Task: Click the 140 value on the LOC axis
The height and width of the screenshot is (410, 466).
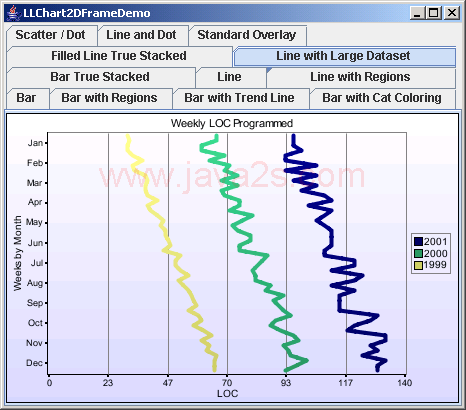Action: 405,383
